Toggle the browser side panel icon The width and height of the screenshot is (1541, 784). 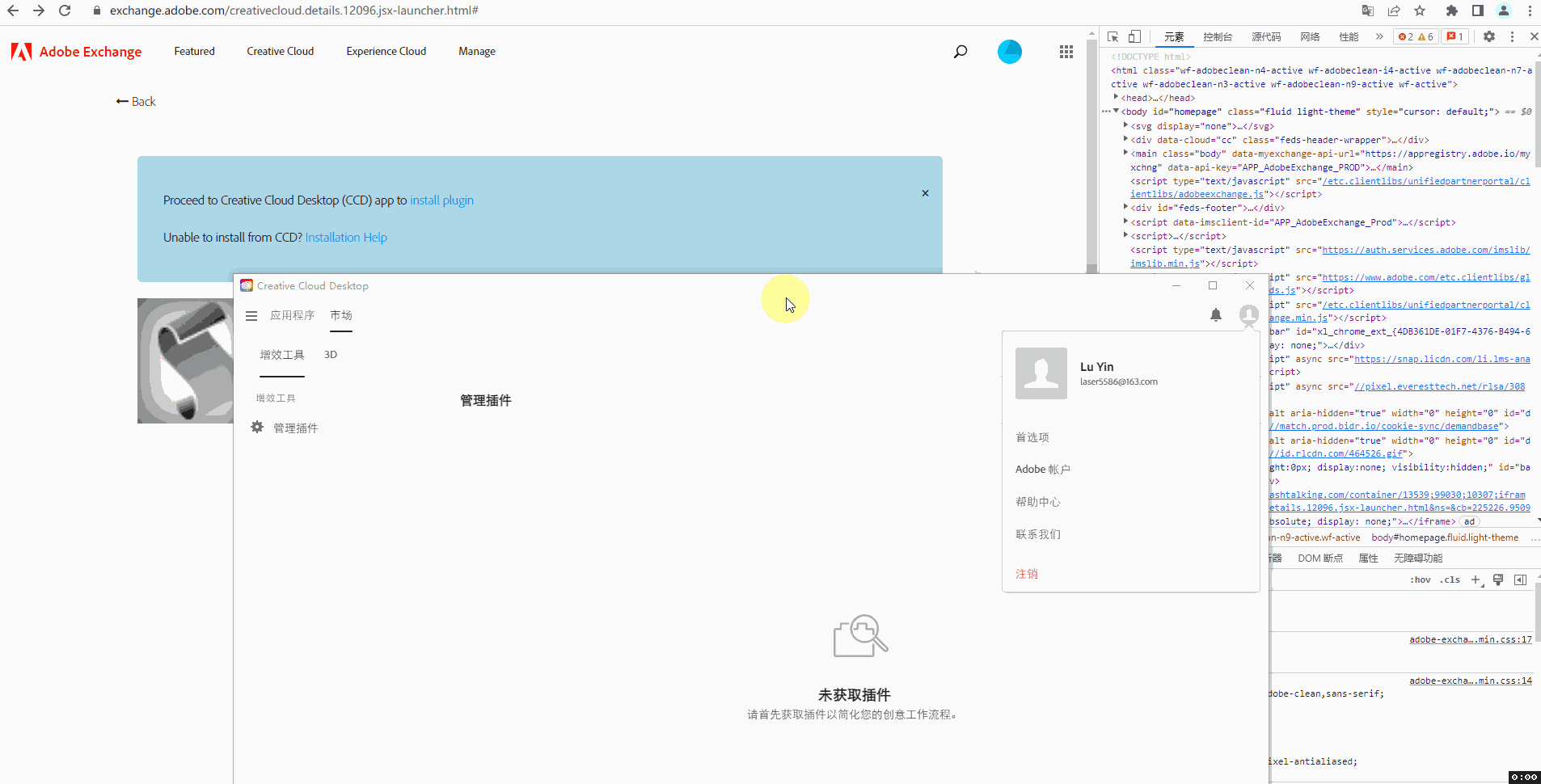pyautogui.click(x=1478, y=11)
